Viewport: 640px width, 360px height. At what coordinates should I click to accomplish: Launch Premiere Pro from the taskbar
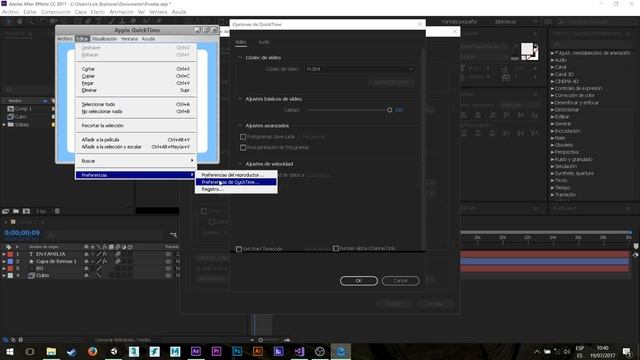click(217, 351)
